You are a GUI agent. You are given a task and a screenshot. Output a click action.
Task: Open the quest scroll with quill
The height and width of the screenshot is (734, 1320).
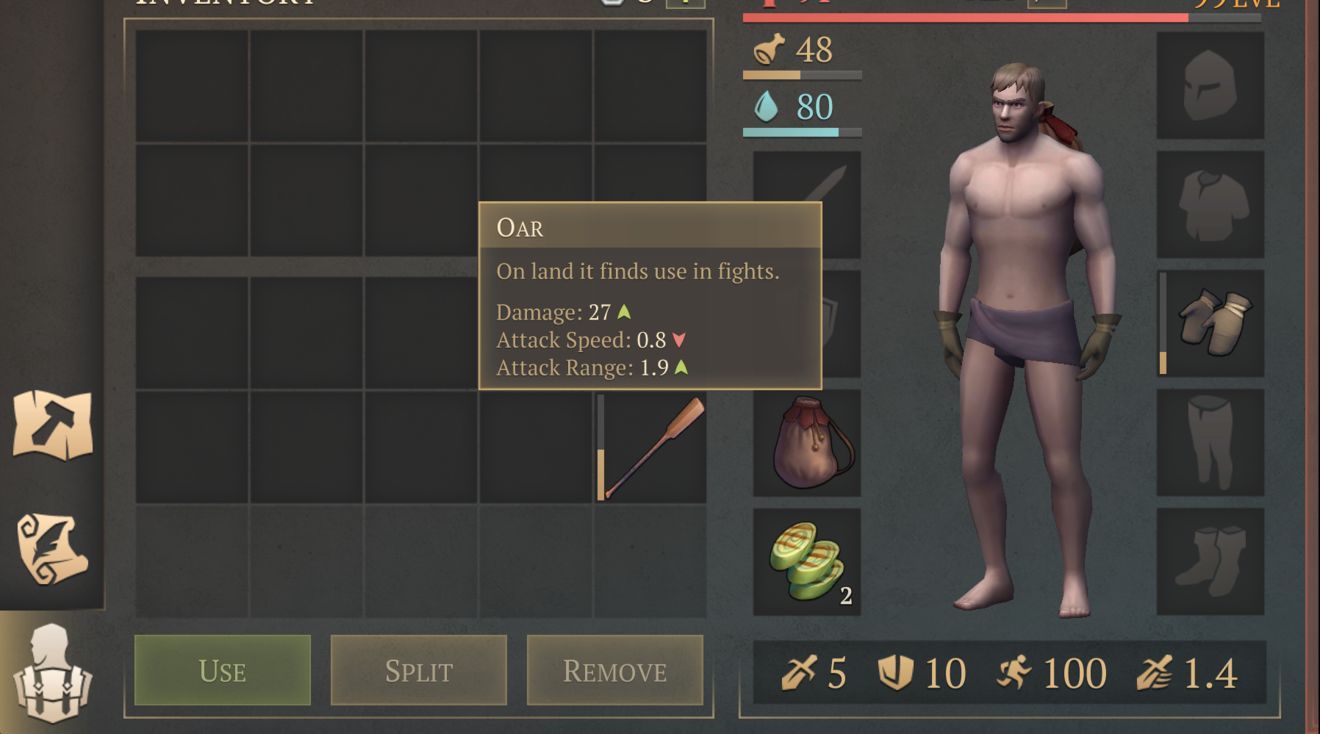(52, 548)
